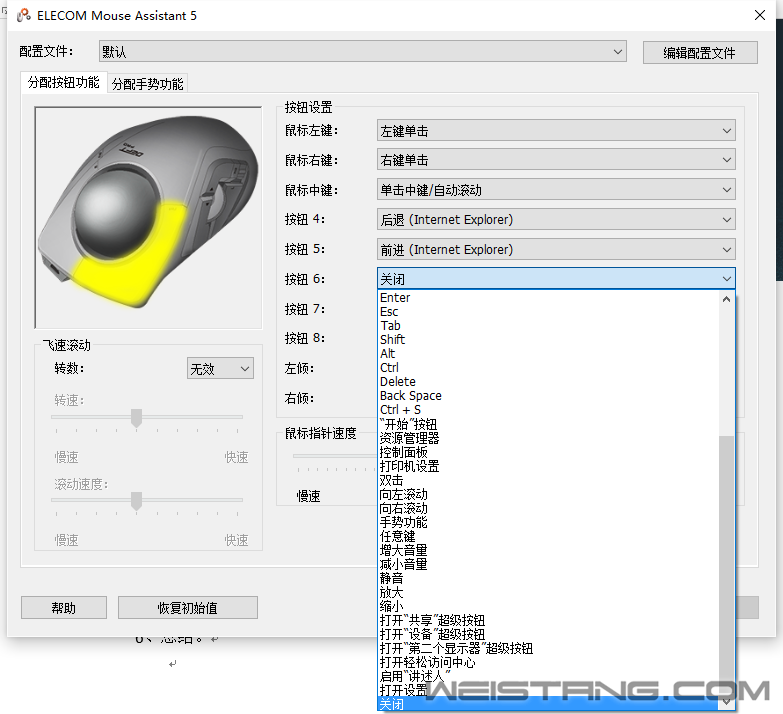Open the 鼠标左键 function dropdown
783x714 pixels.
556,131
